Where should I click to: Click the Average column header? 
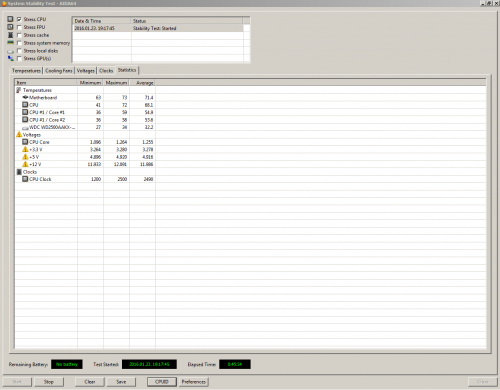click(x=142, y=83)
